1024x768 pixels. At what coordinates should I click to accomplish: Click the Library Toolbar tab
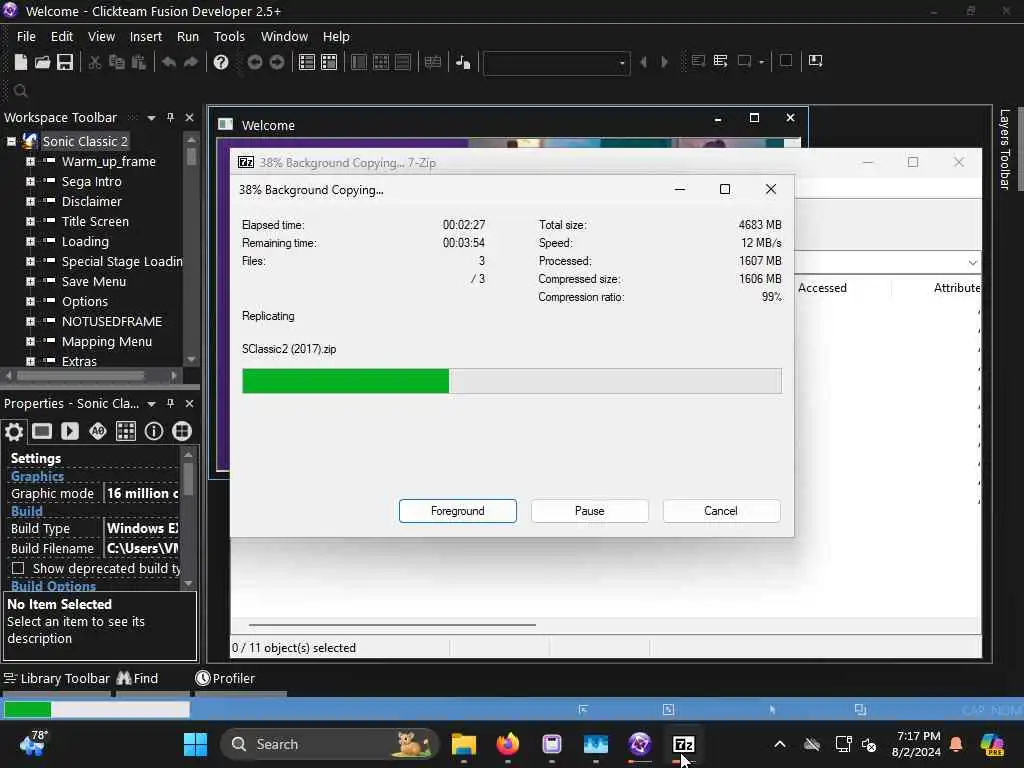[x=57, y=679]
